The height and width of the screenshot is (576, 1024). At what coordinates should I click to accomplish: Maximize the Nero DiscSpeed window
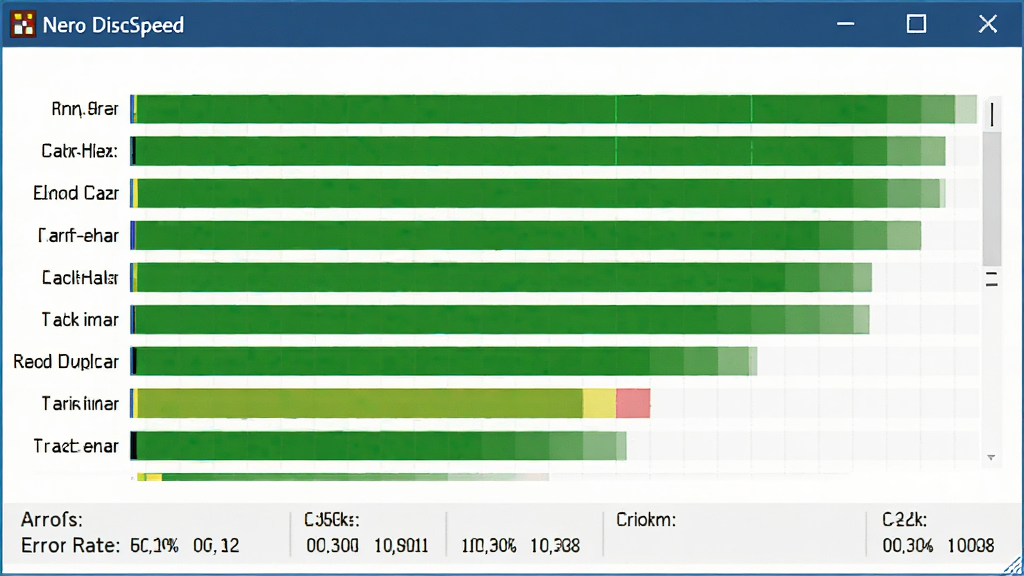coord(916,24)
